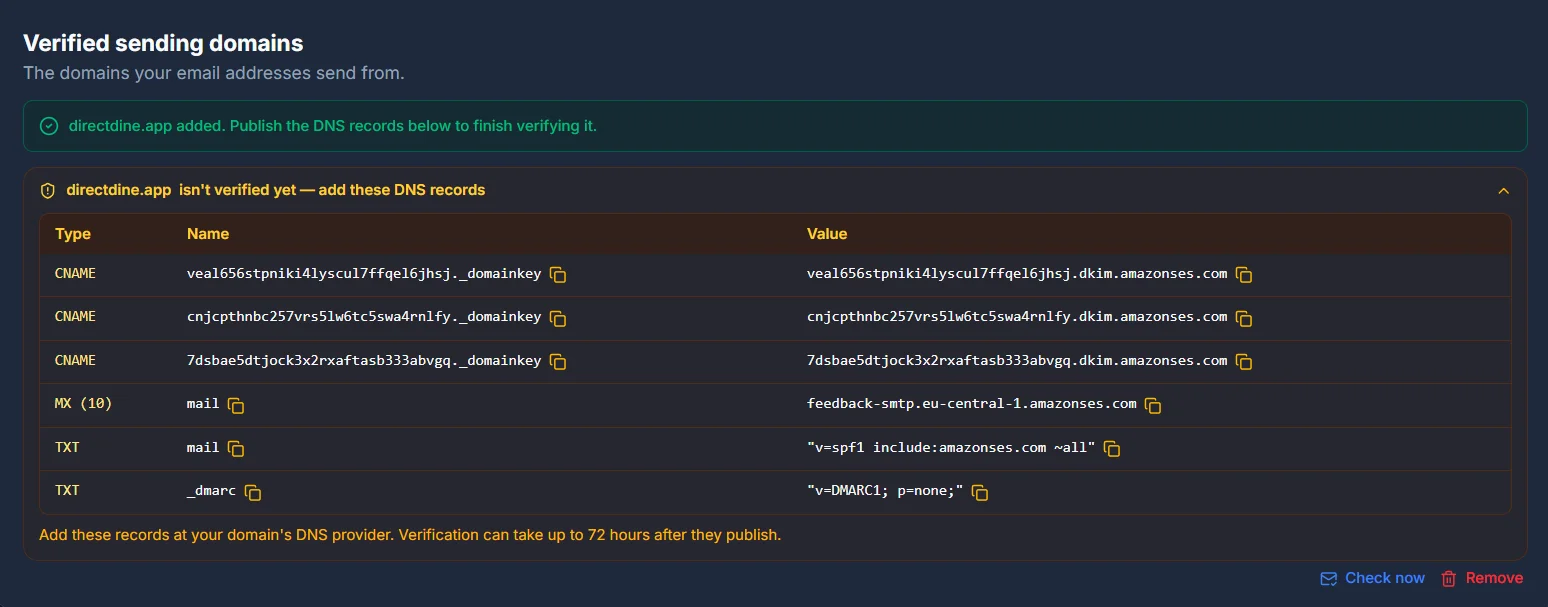The height and width of the screenshot is (607, 1548).
Task: Click the Type column header
Action: coord(73,234)
